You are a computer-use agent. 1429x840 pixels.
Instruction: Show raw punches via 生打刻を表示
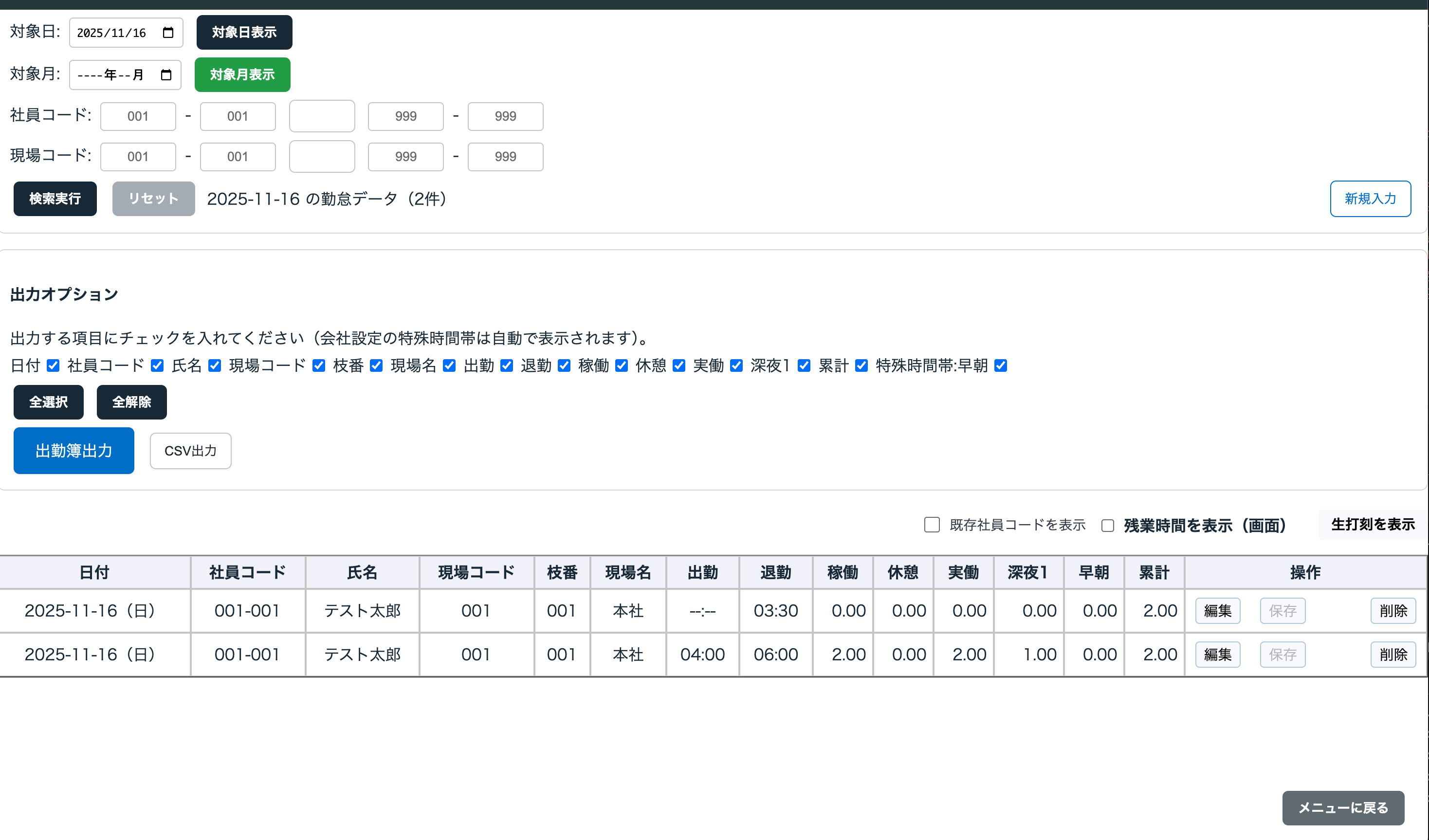point(1372,524)
